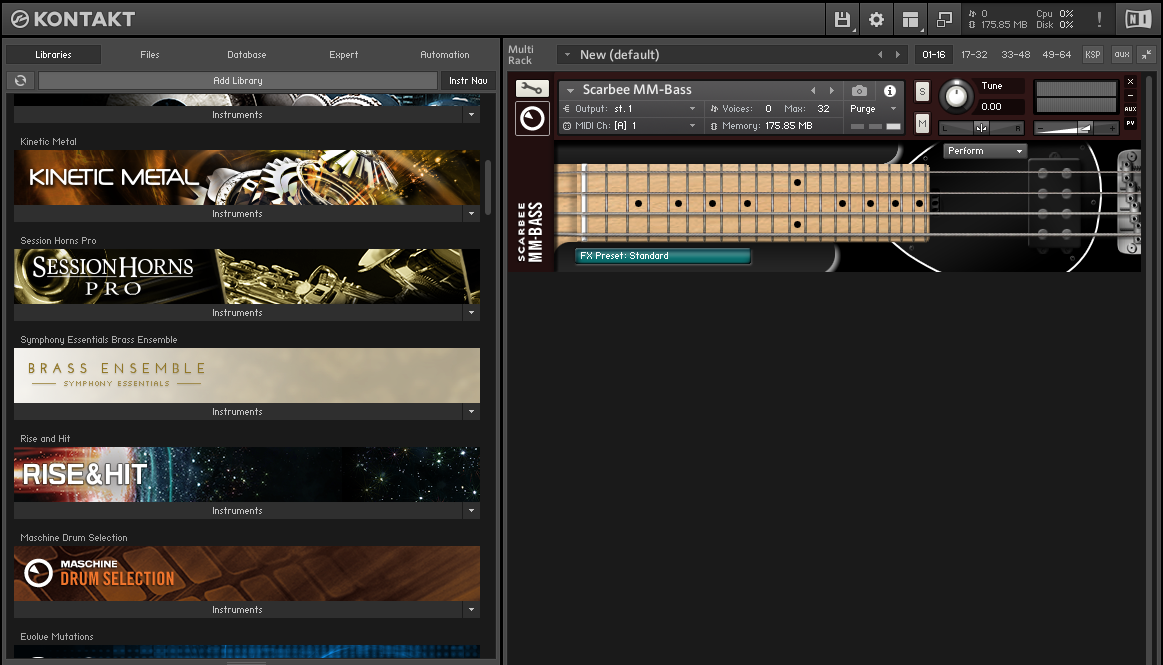Select previous multi with left arrow
This screenshot has height=665, width=1163.
pyautogui.click(x=880, y=55)
